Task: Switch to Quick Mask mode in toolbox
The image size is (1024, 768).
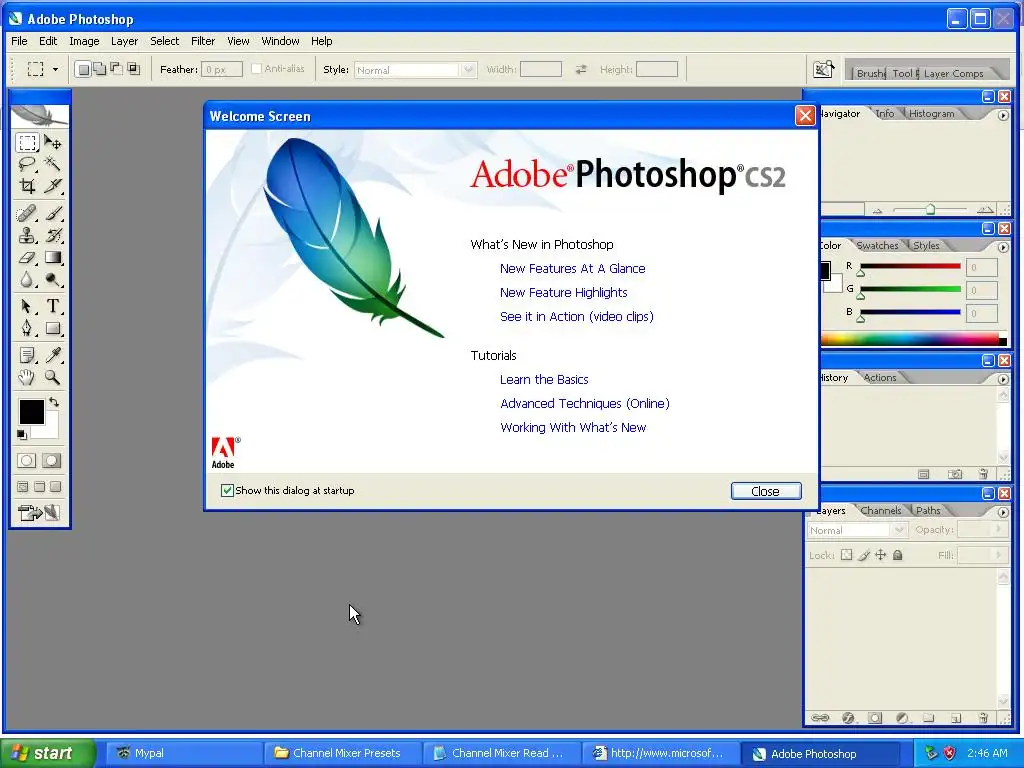Action: [52, 460]
